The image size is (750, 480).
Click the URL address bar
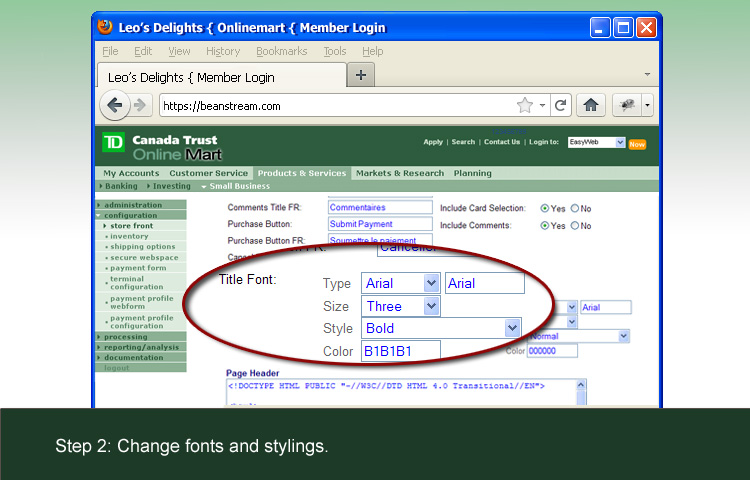[337, 106]
